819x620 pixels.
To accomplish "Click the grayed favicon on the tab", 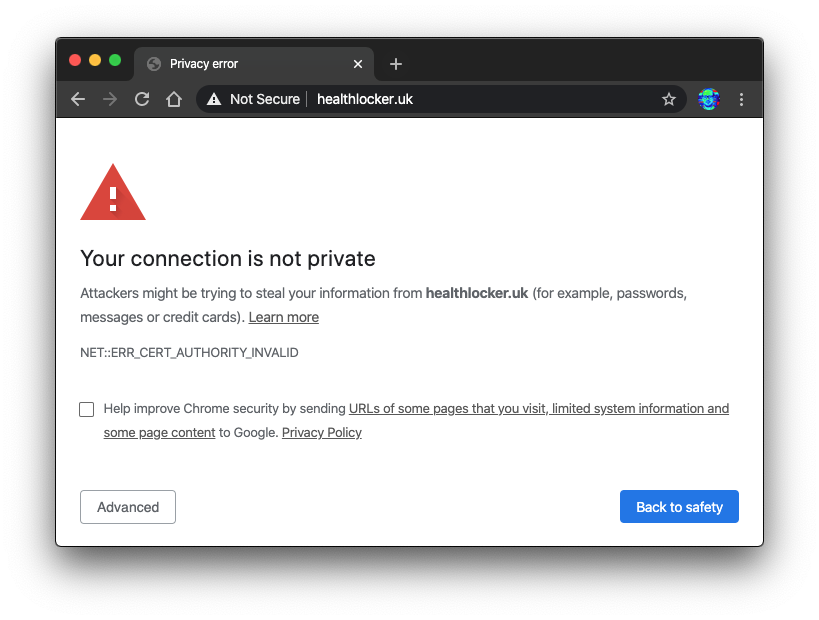I will click(x=153, y=63).
